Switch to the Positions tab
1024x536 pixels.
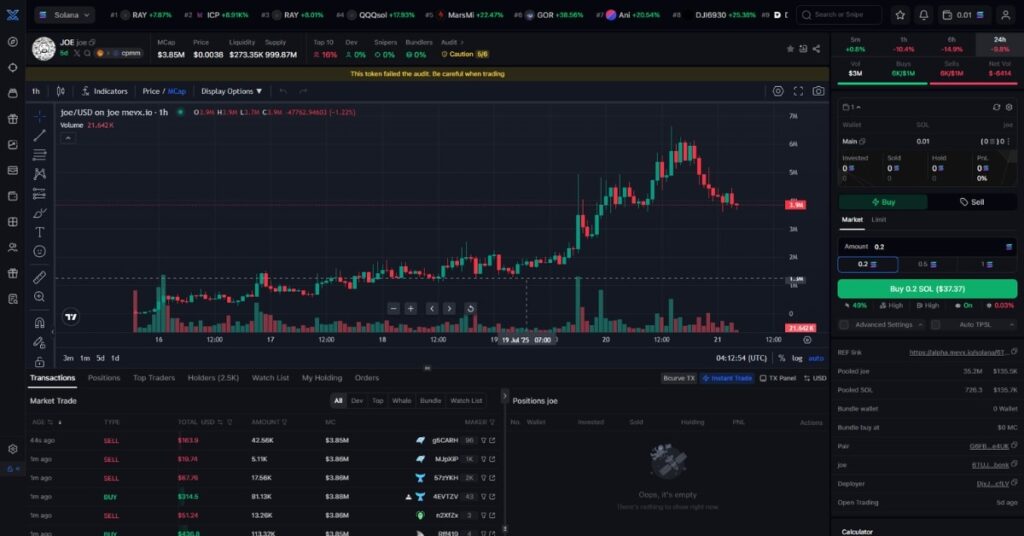tap(104, 378)
